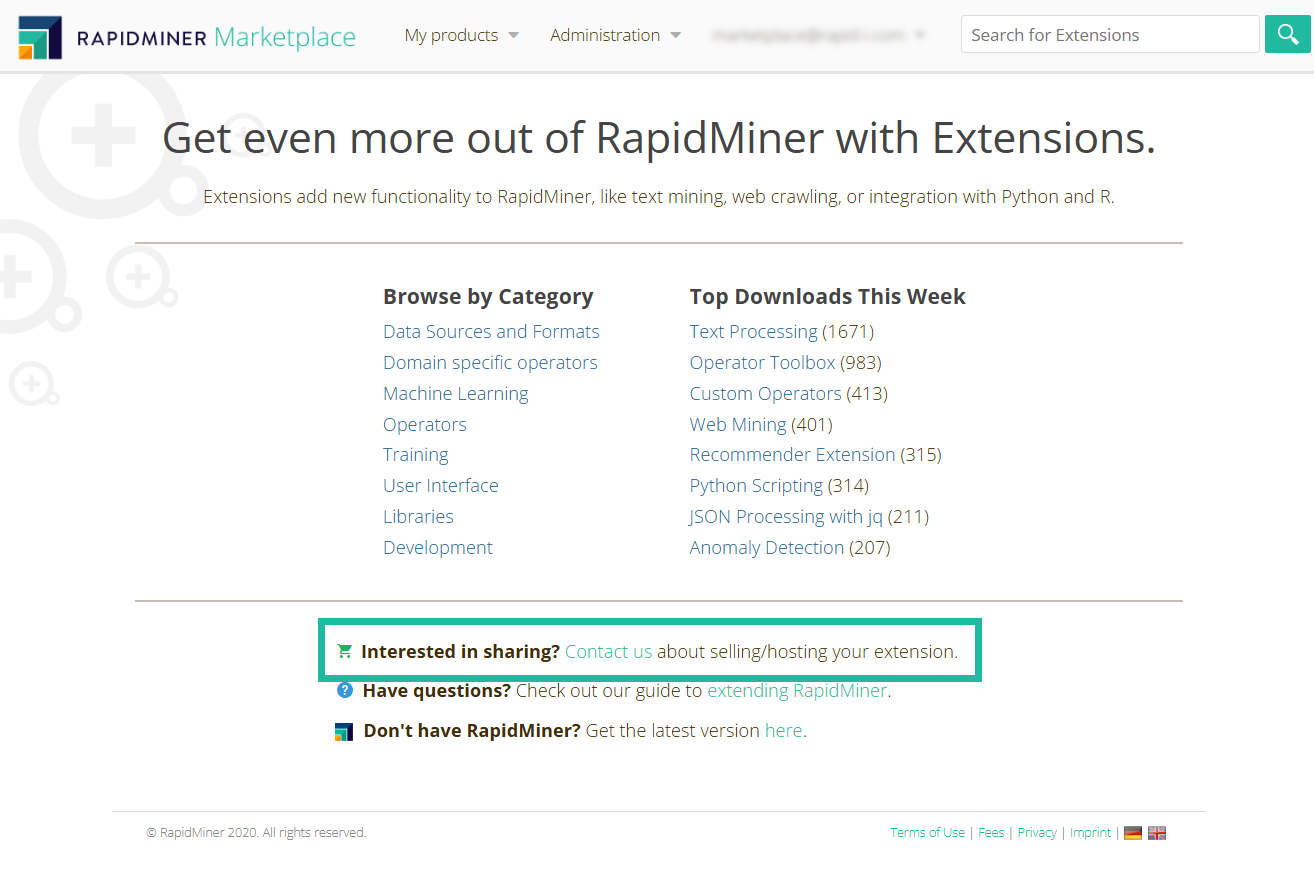Browse the Machine Learning category

455,393
